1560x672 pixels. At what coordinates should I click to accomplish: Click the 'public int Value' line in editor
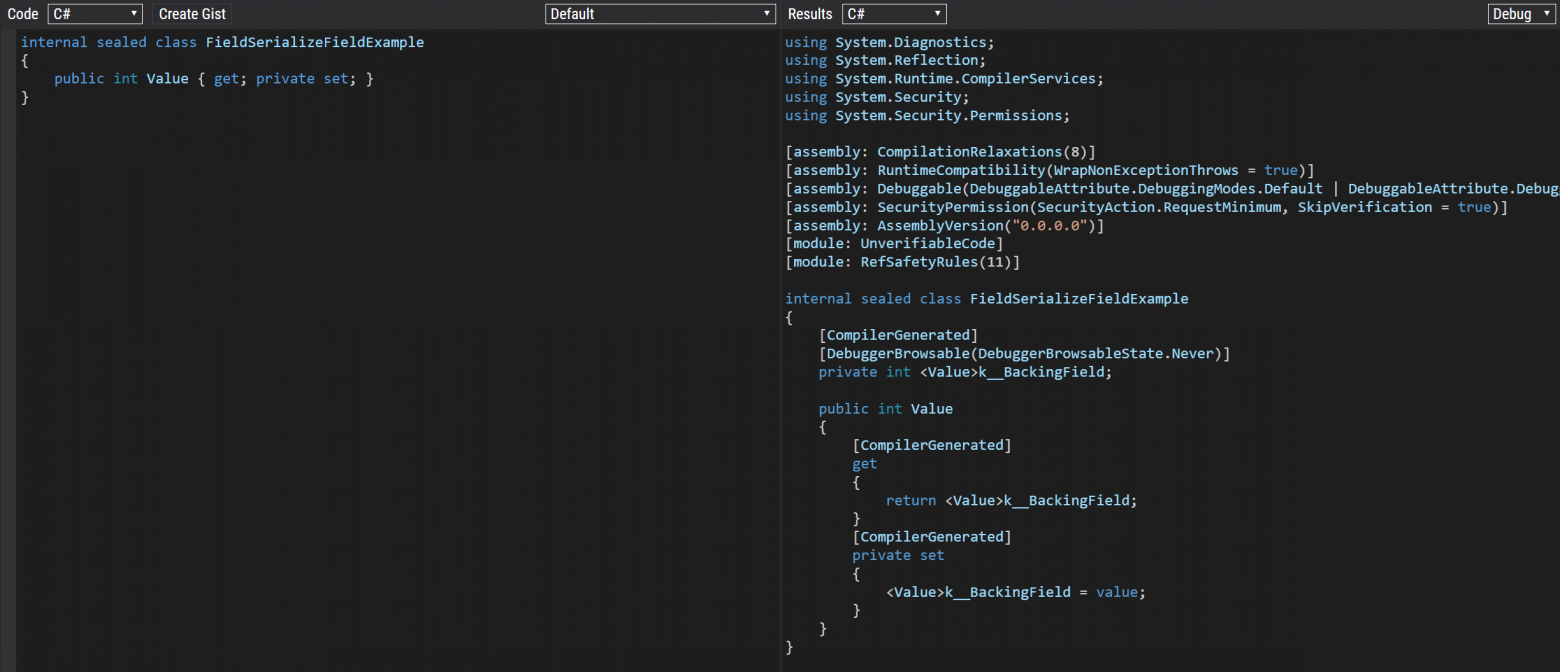213,78
